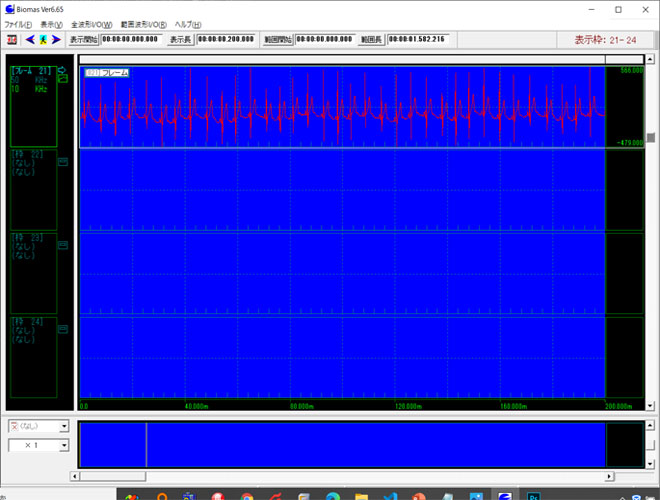Click the horizontal scrollbar right arrow
Screen dimensions: 660x500
609,476
